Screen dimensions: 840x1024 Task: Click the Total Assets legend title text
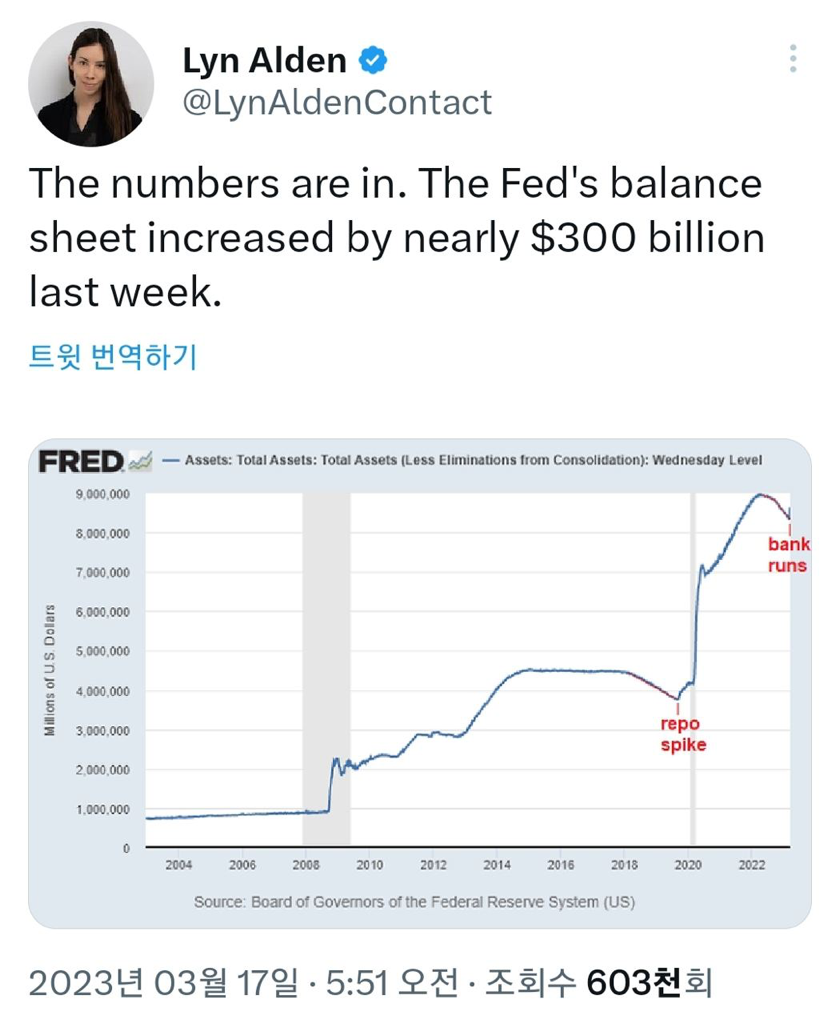tap(474, 461)
